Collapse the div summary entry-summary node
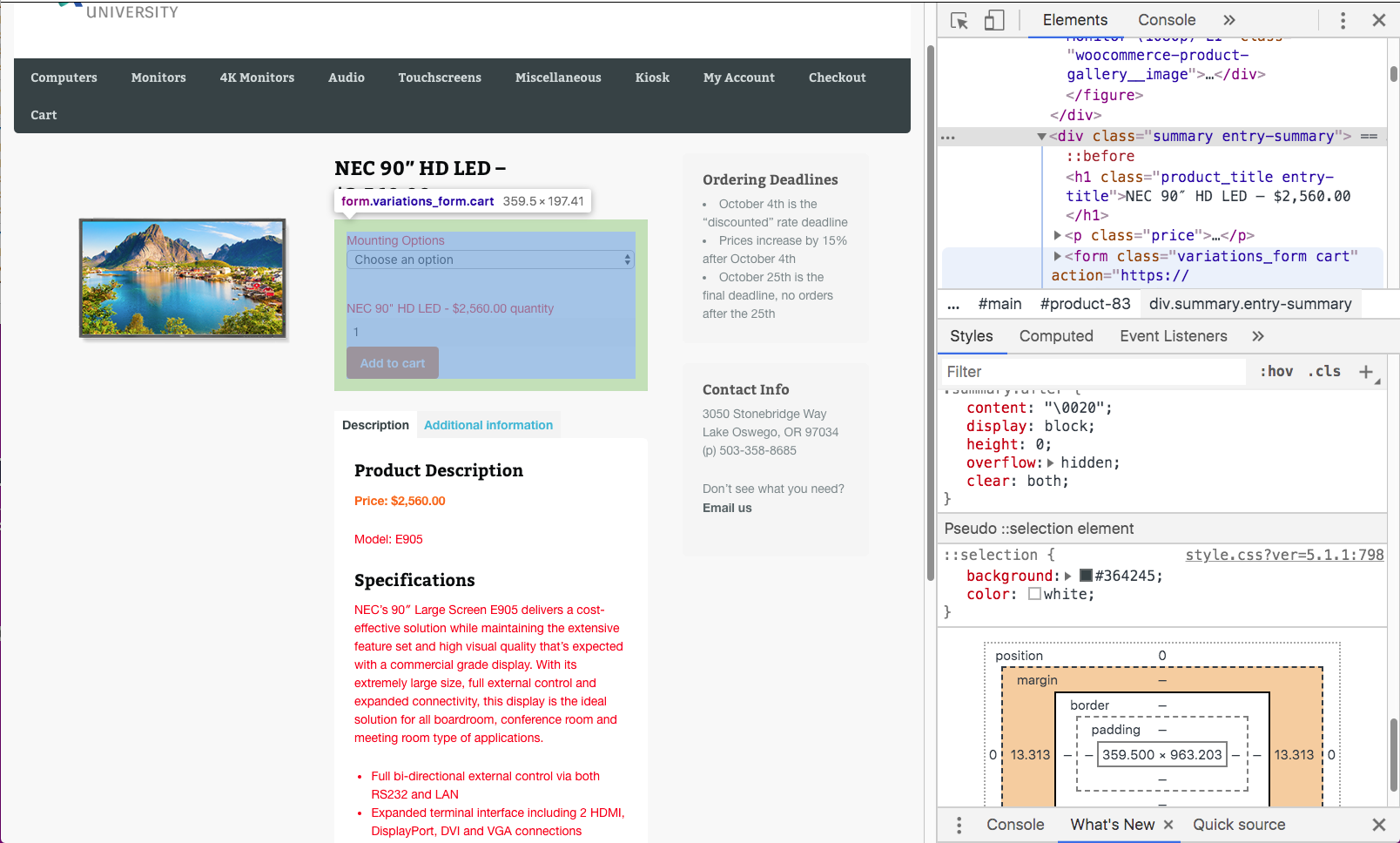 coord(1041,137)
